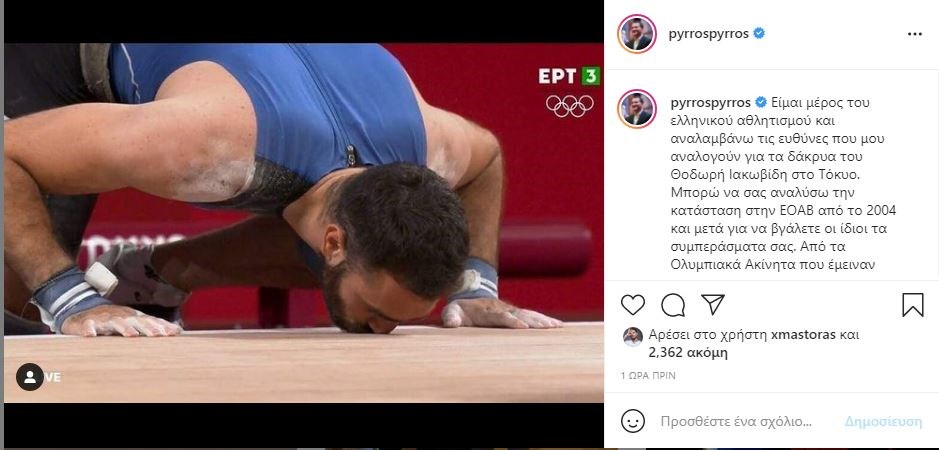Open the profile avatar beside the caption

coord(637,109)
